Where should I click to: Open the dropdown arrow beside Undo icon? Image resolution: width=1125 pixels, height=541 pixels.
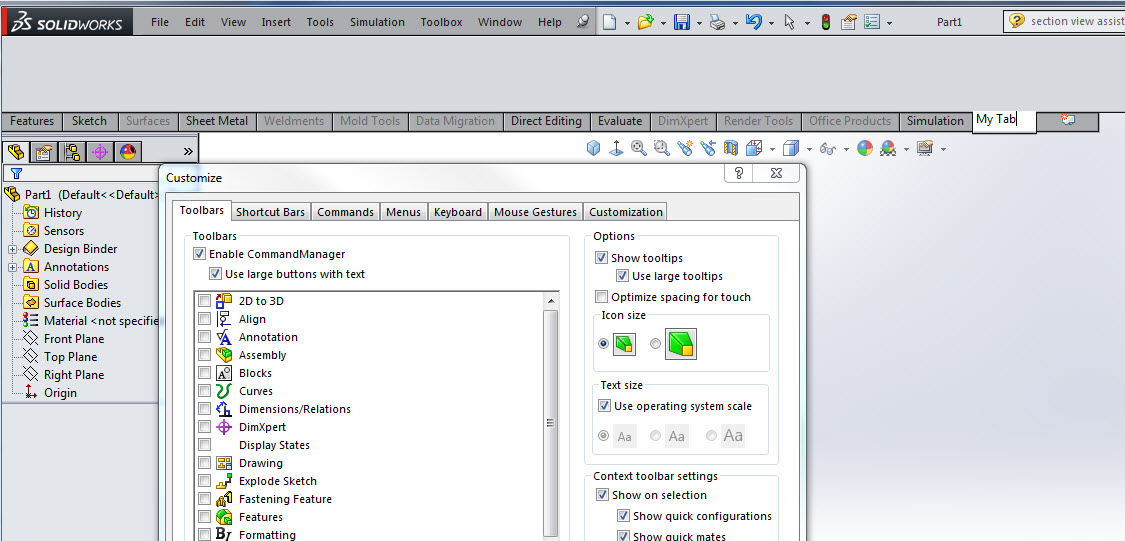point(771,24)
